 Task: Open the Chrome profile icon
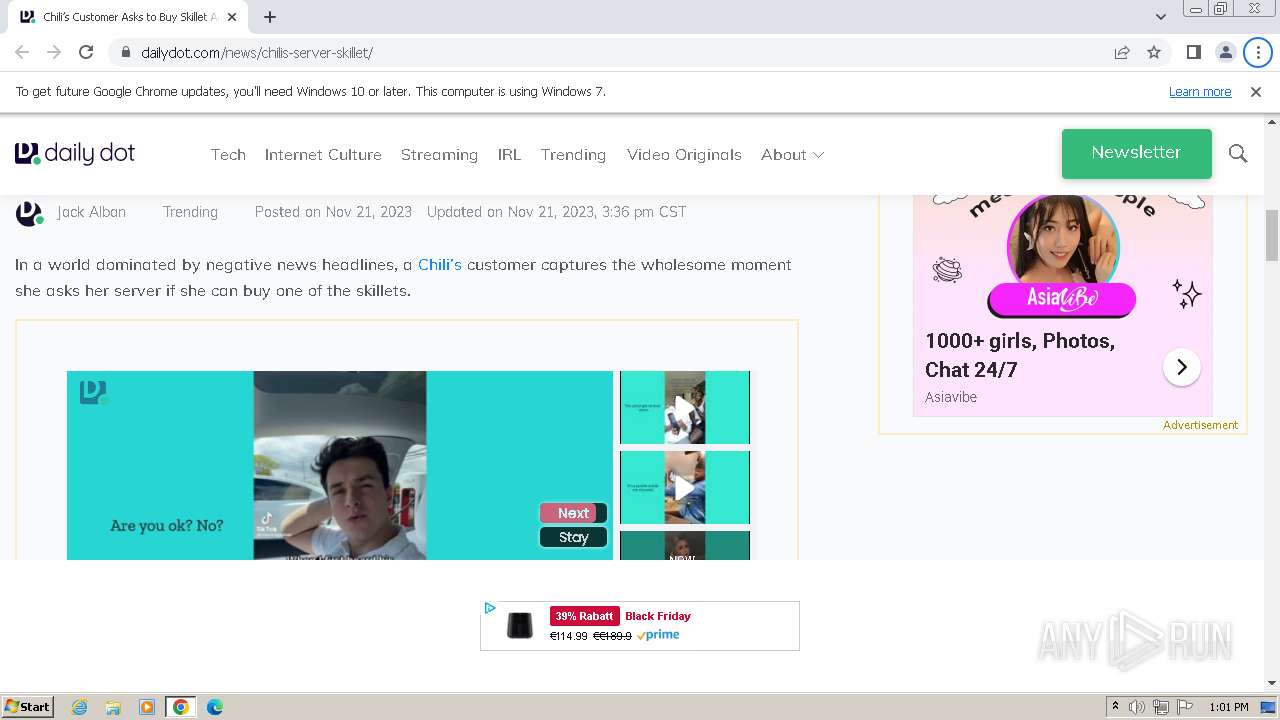point(1225,52)
